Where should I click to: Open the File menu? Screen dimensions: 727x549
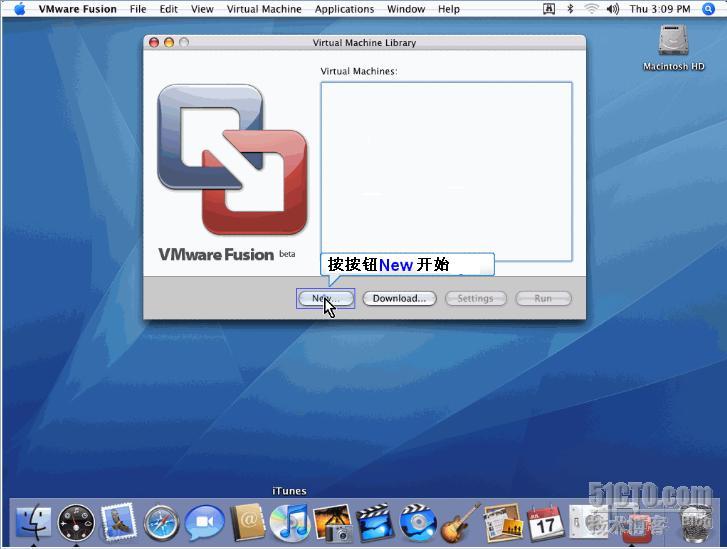click(138, 9)
